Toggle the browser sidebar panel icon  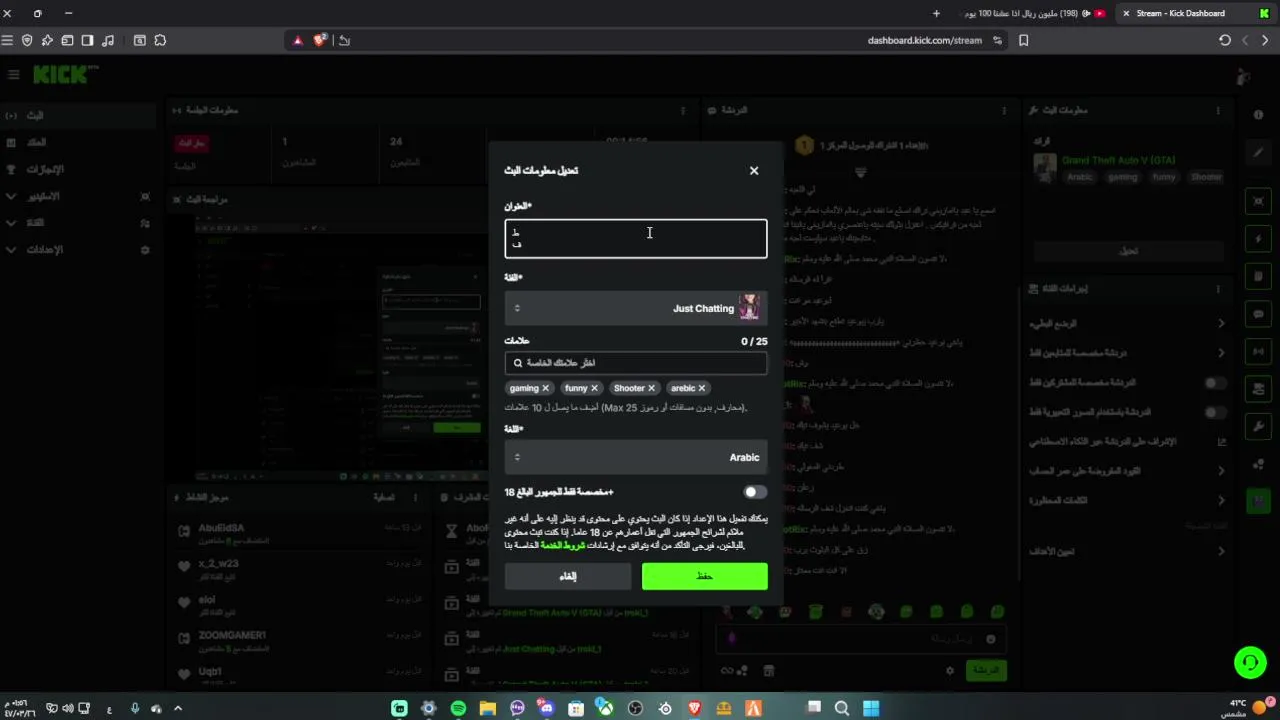(87, 40)
